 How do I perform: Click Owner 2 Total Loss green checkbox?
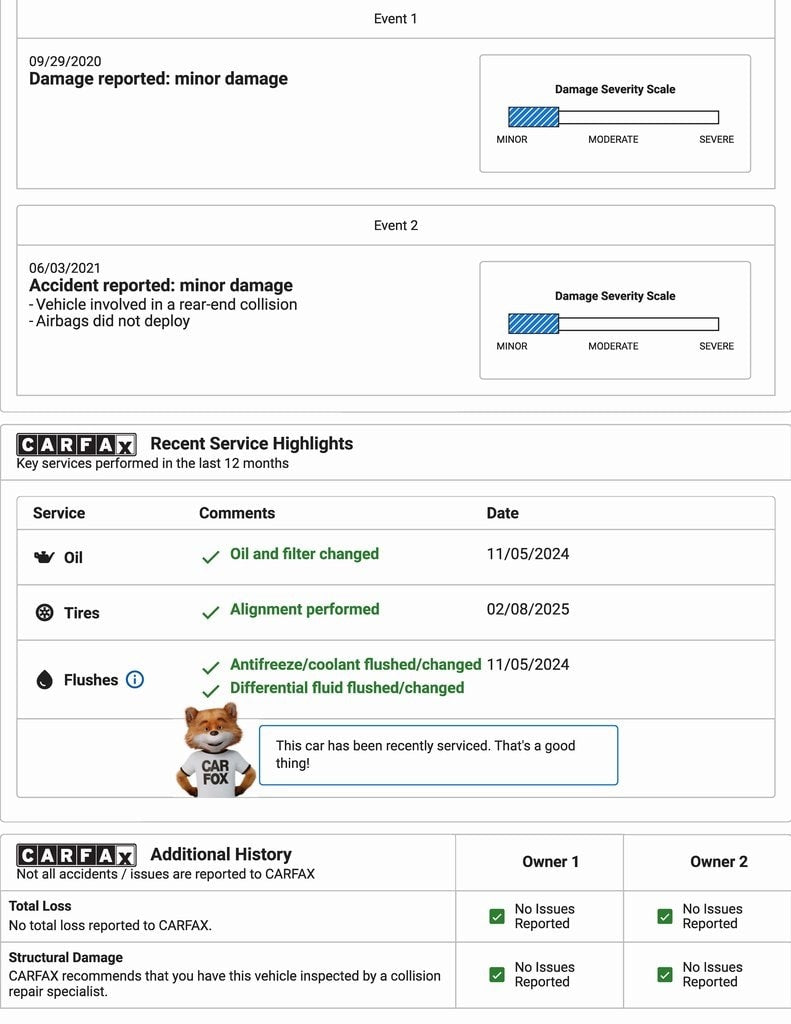click(665, 916)
